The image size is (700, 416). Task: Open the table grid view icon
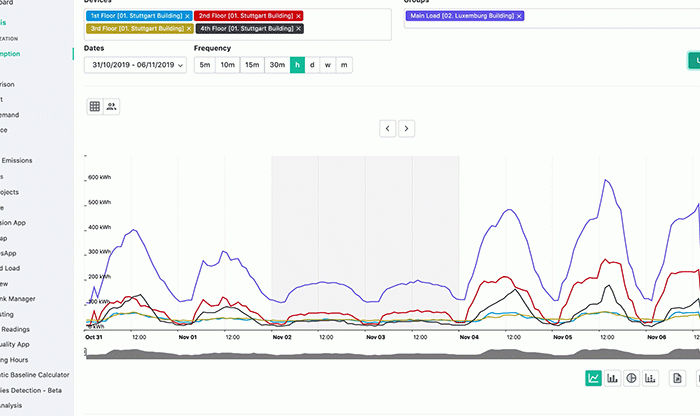95,106
